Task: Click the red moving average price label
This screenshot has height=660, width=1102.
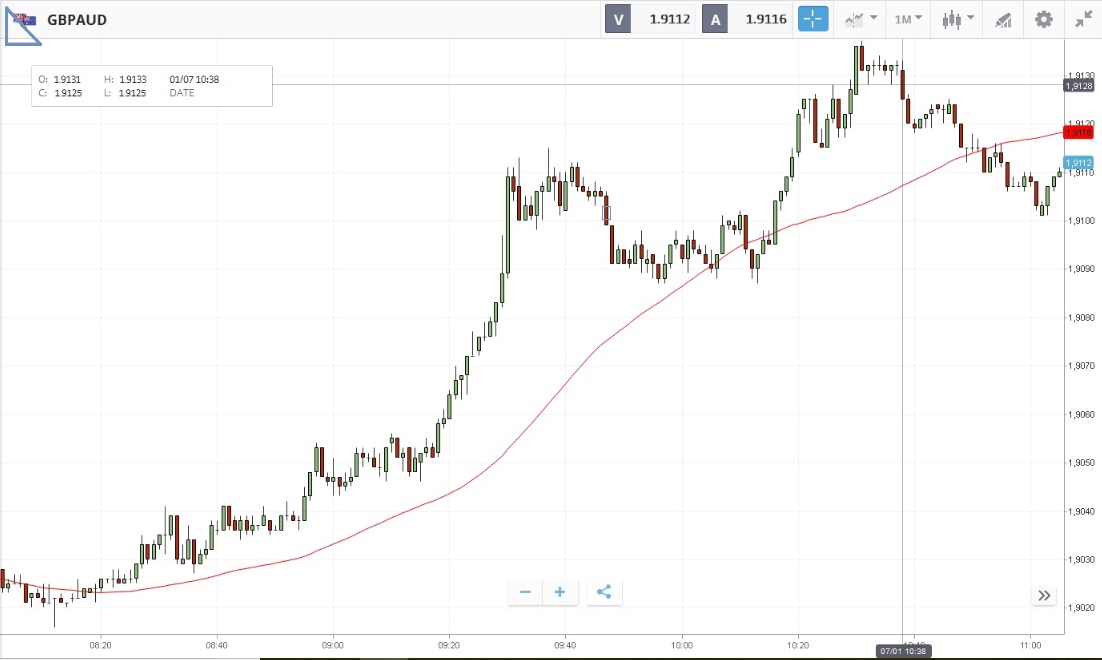Action: [1079, 132]
